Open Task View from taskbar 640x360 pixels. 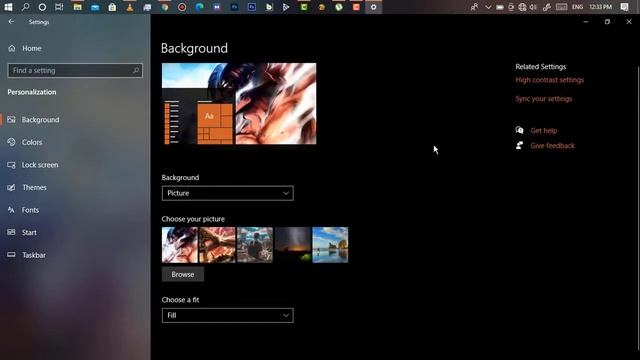[59, 7]
